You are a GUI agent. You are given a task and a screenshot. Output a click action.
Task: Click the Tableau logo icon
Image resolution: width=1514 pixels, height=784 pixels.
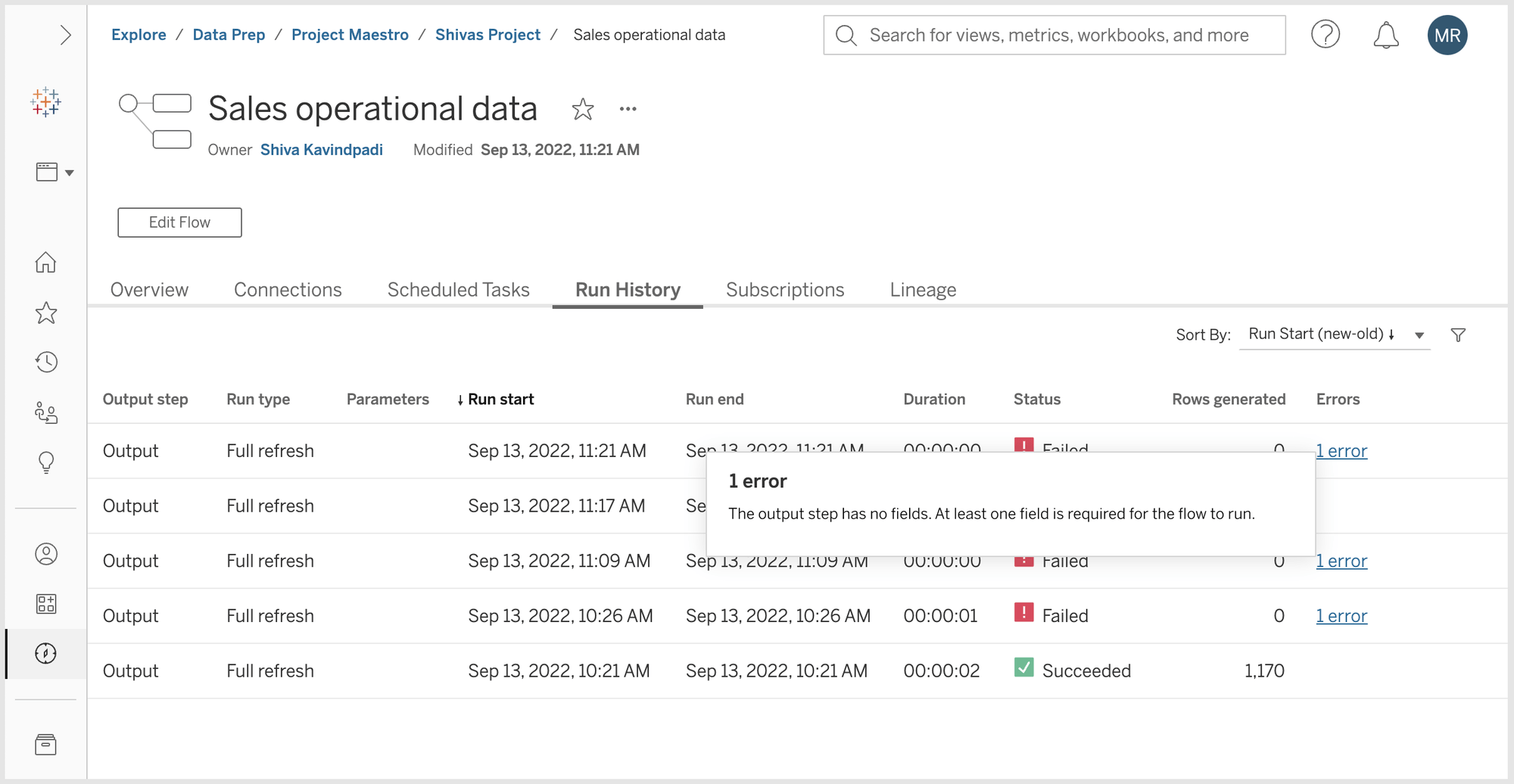(x=46, y=102)
